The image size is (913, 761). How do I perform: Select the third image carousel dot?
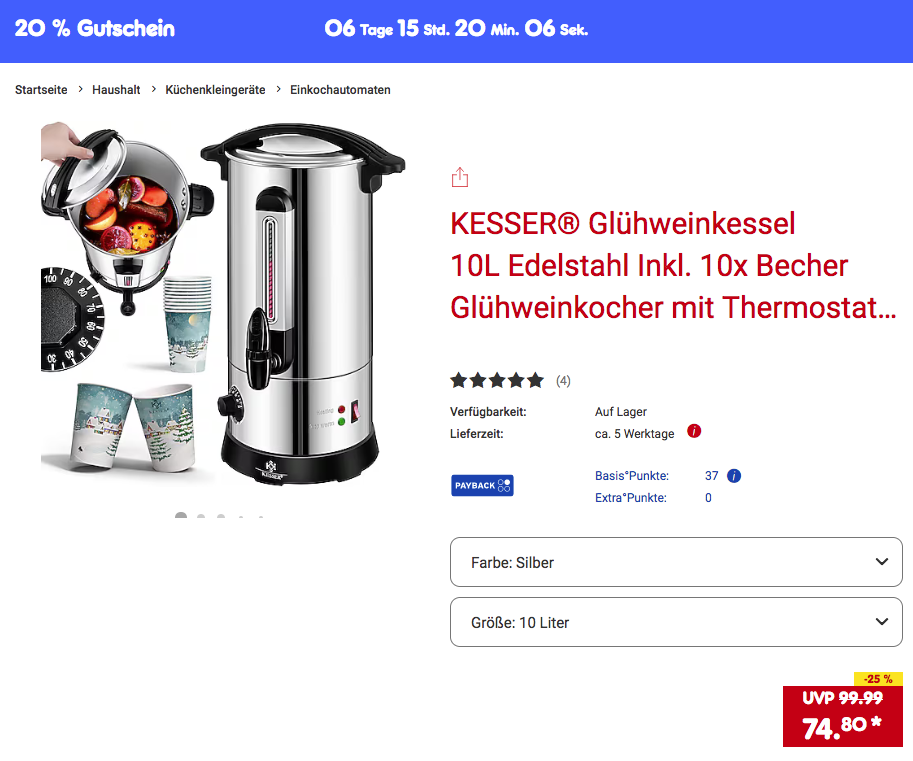coord(221,516)
